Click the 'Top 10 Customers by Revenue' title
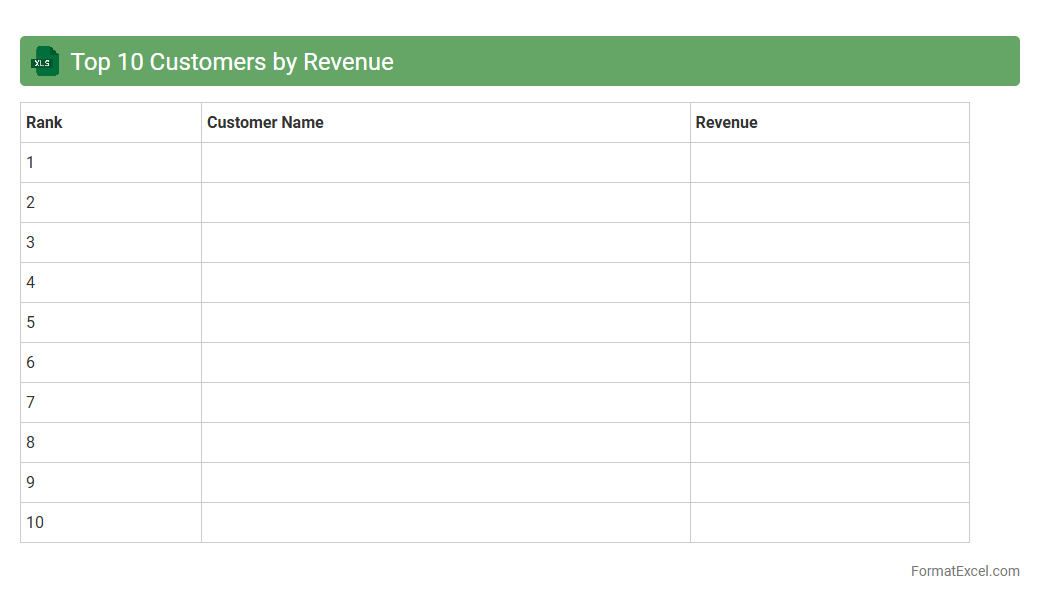The height and width of the screenshot is (600, 1040). (232, 62)
